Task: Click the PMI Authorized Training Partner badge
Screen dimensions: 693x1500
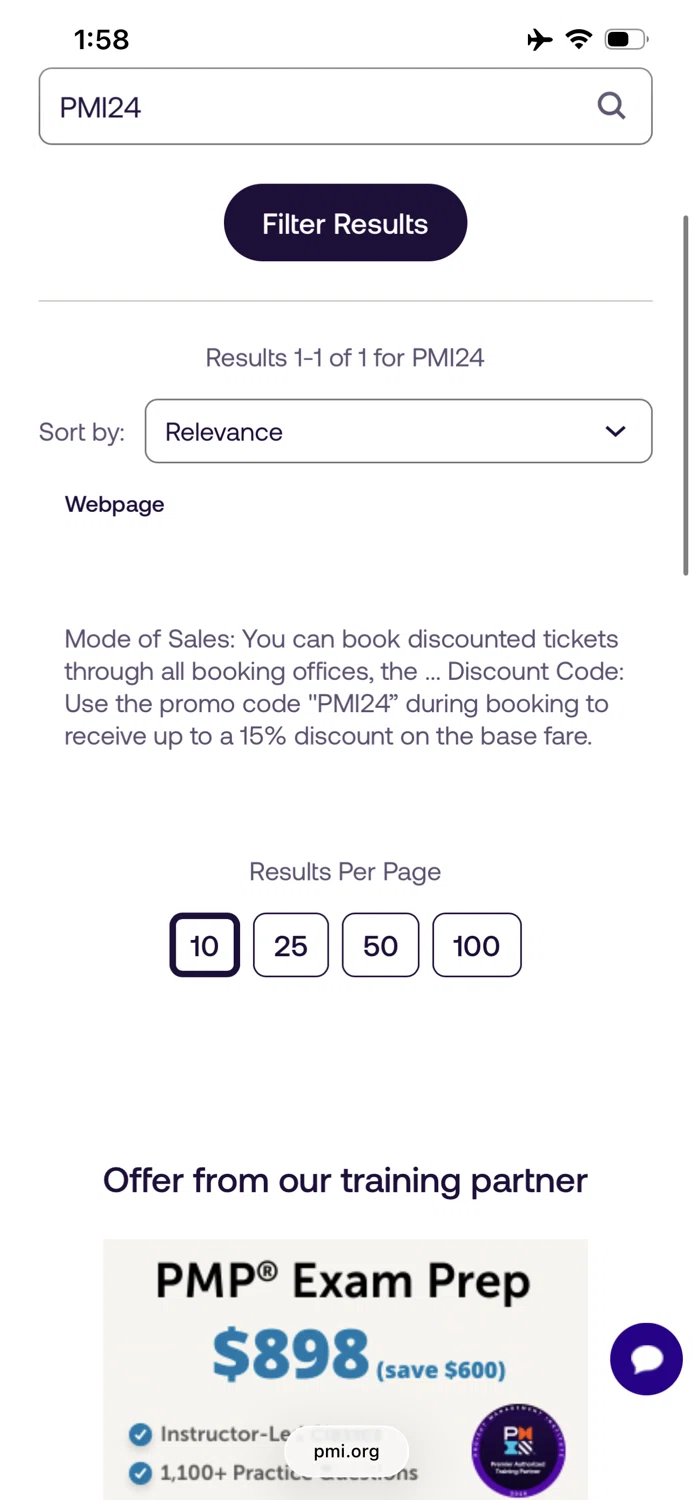Action: [x=518, y=1448]
